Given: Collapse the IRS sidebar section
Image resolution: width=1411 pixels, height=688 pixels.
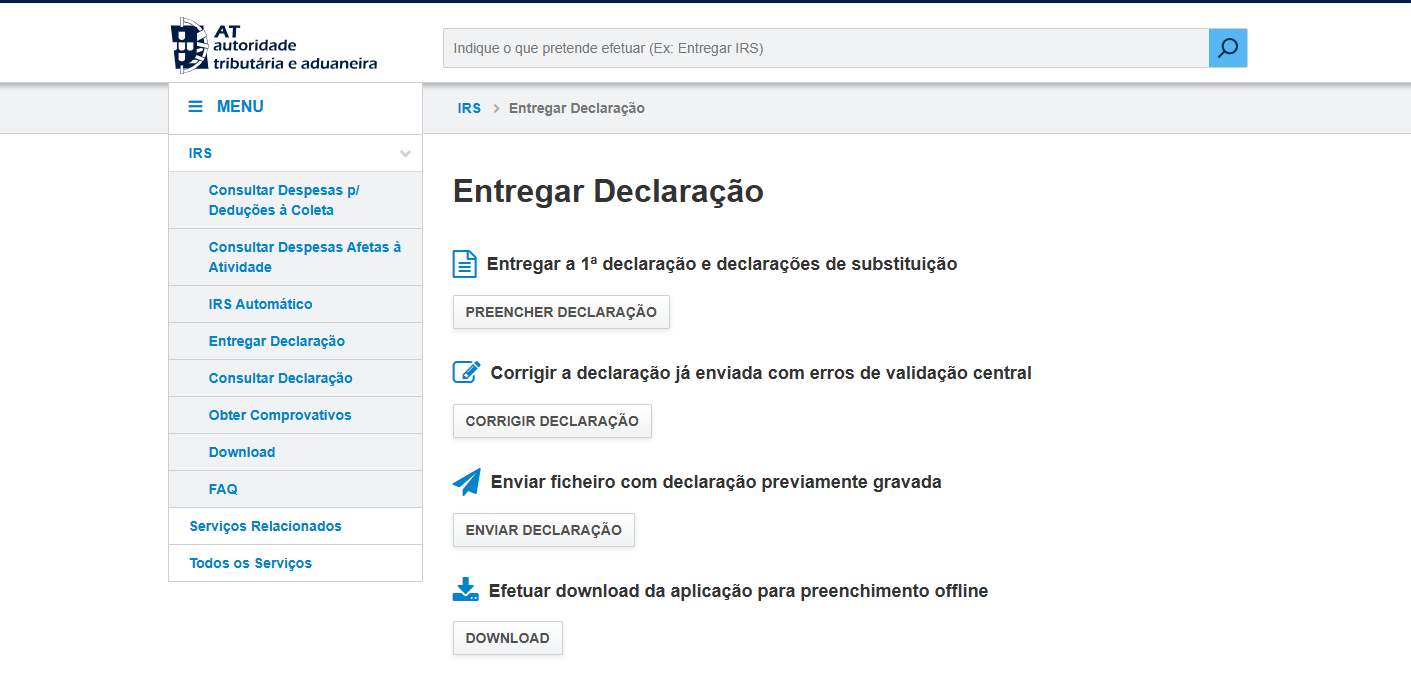Looking at the screenshot, I should pyautogui.click(x=405, y=152).
